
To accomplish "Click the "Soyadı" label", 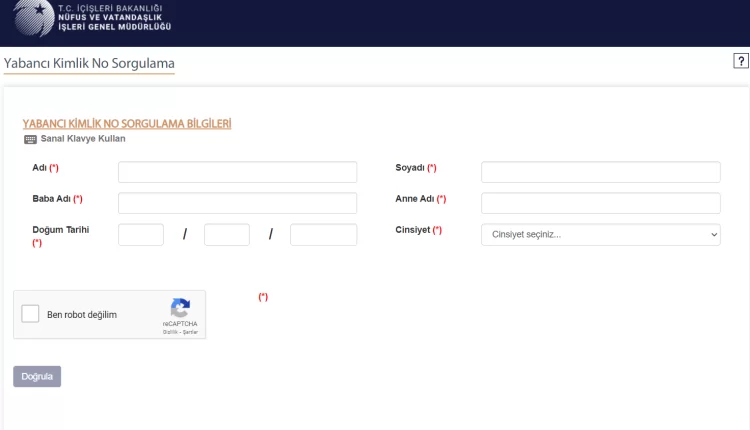I will [x=410, y=167].
